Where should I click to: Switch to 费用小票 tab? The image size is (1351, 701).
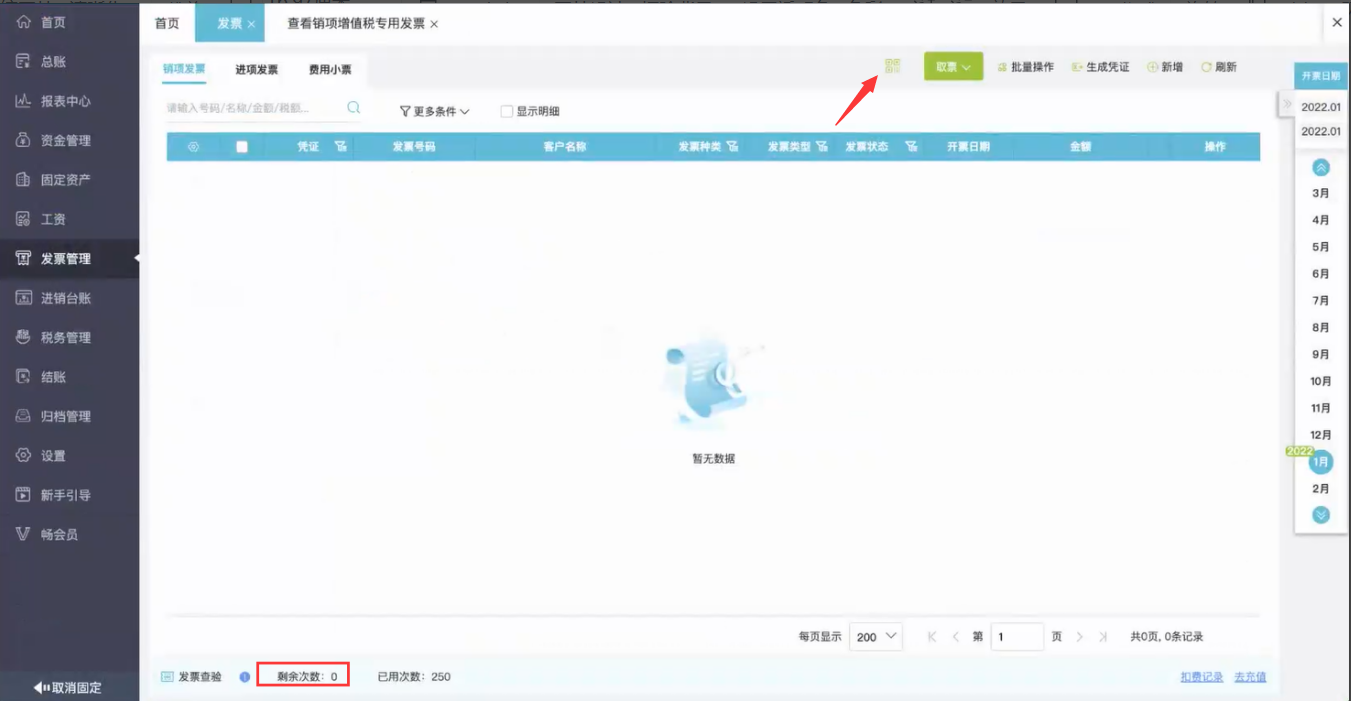(x=330, y=70)
